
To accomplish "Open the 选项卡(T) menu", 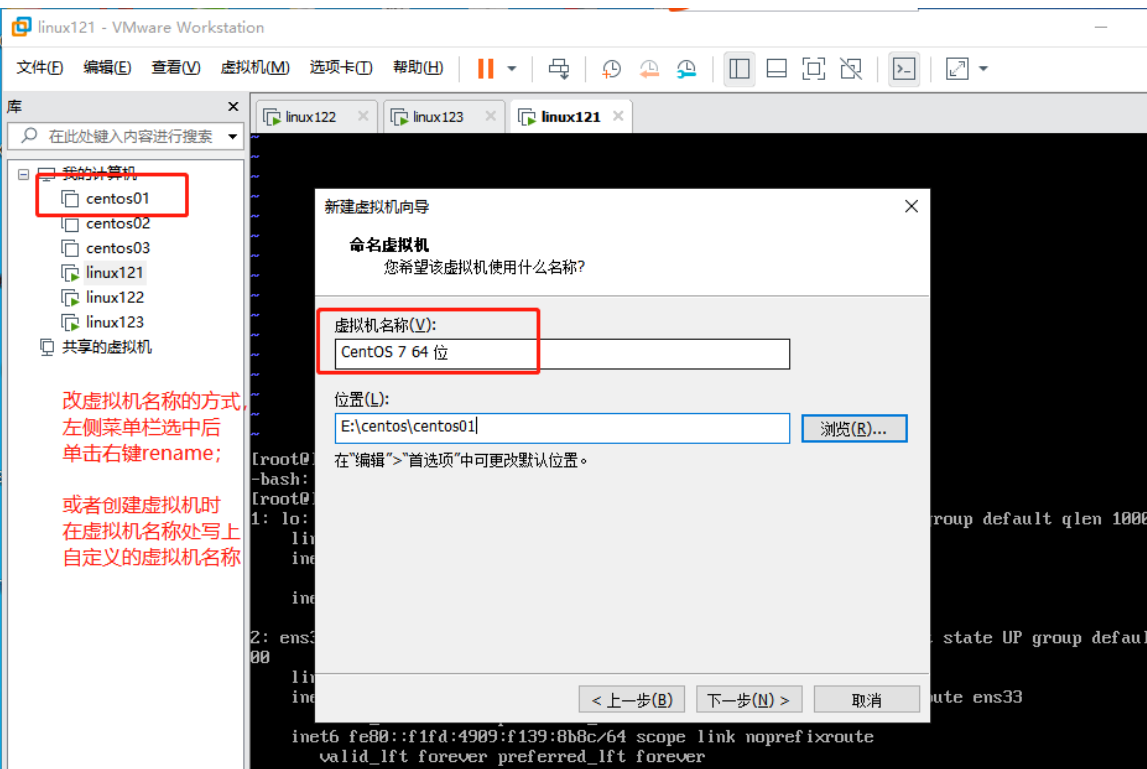I will [x=341, y=67].
